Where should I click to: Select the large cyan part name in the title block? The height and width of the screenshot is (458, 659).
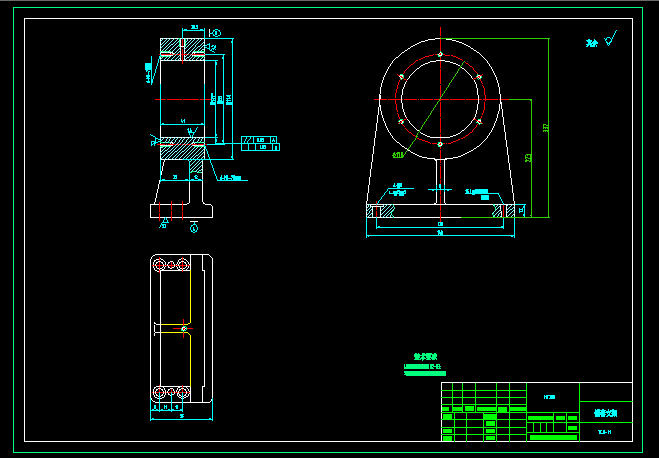point(606,413)
